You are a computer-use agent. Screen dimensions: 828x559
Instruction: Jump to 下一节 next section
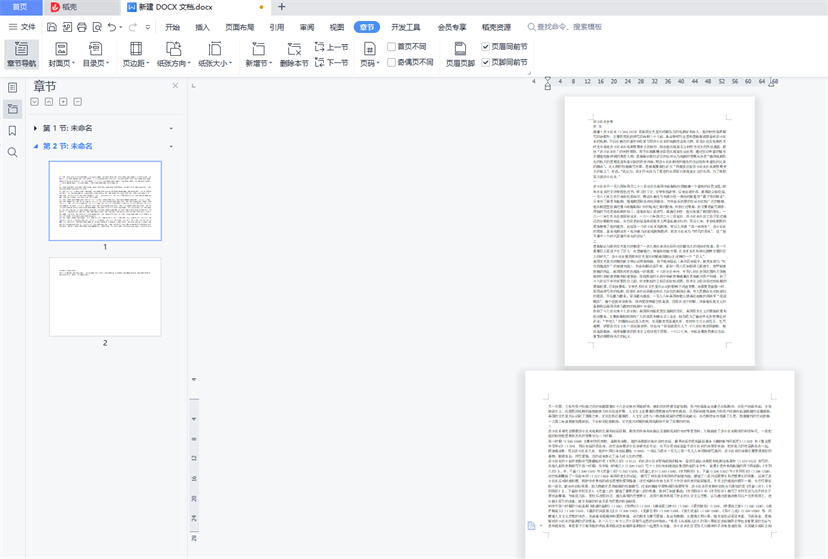331,62
